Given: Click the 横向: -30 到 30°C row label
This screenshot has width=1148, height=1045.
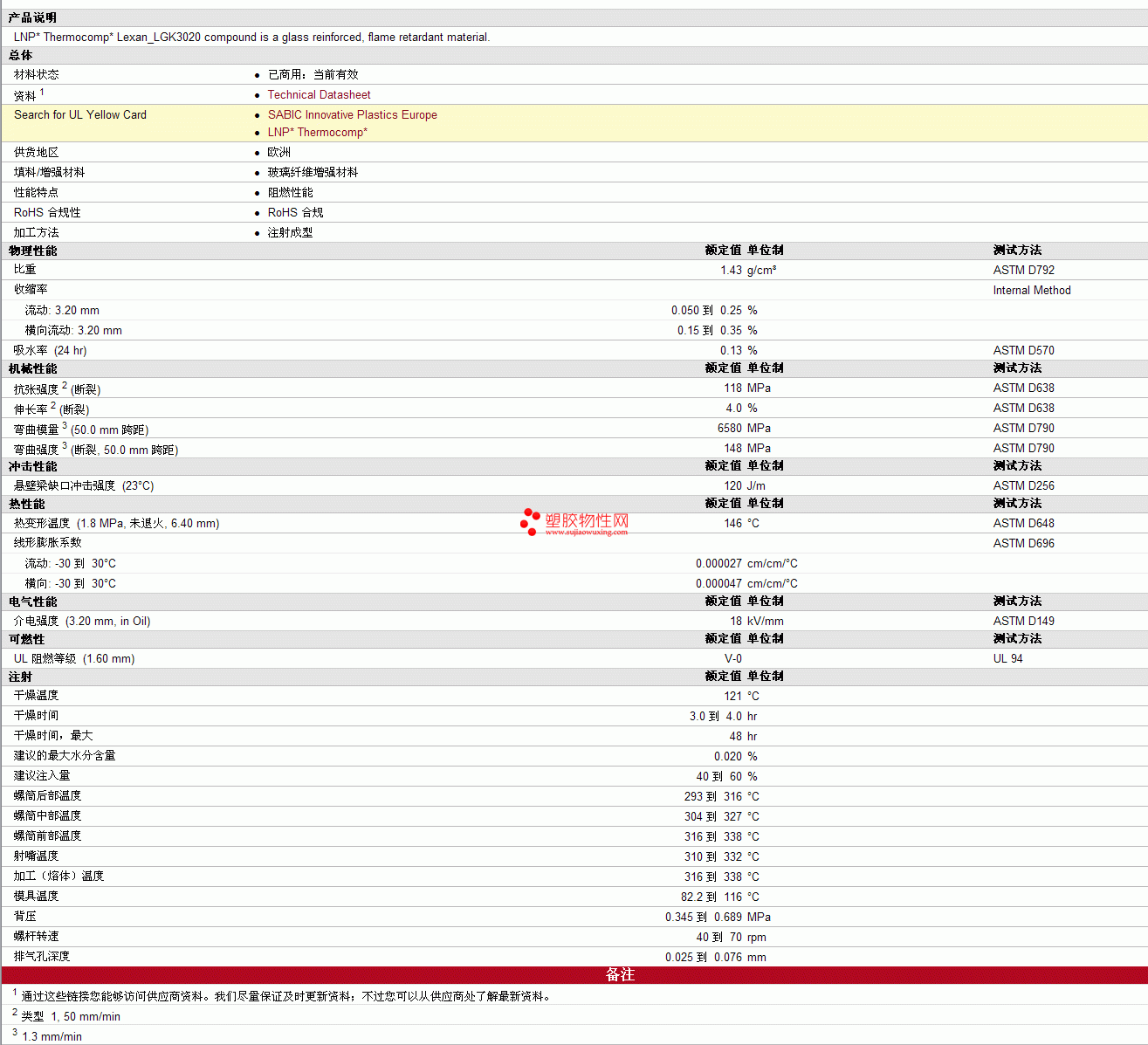Looking at the screenshot, I should coord(71,583).
